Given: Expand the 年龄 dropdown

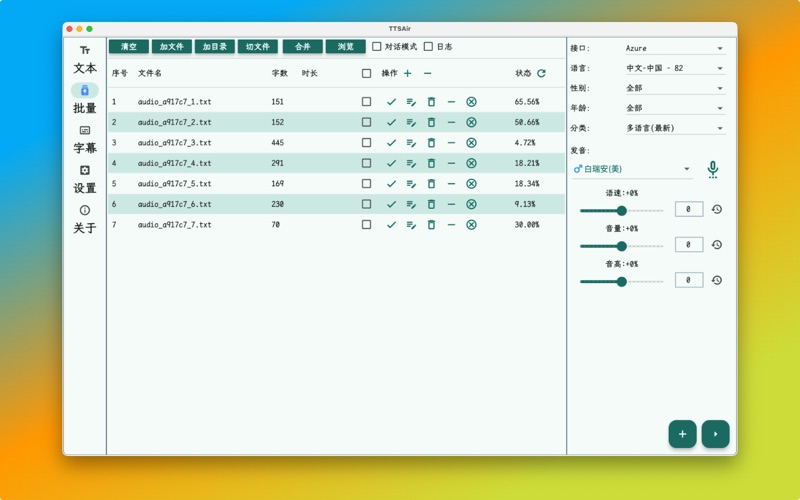Looking at the screenshot, I should (x=674, y=108).
